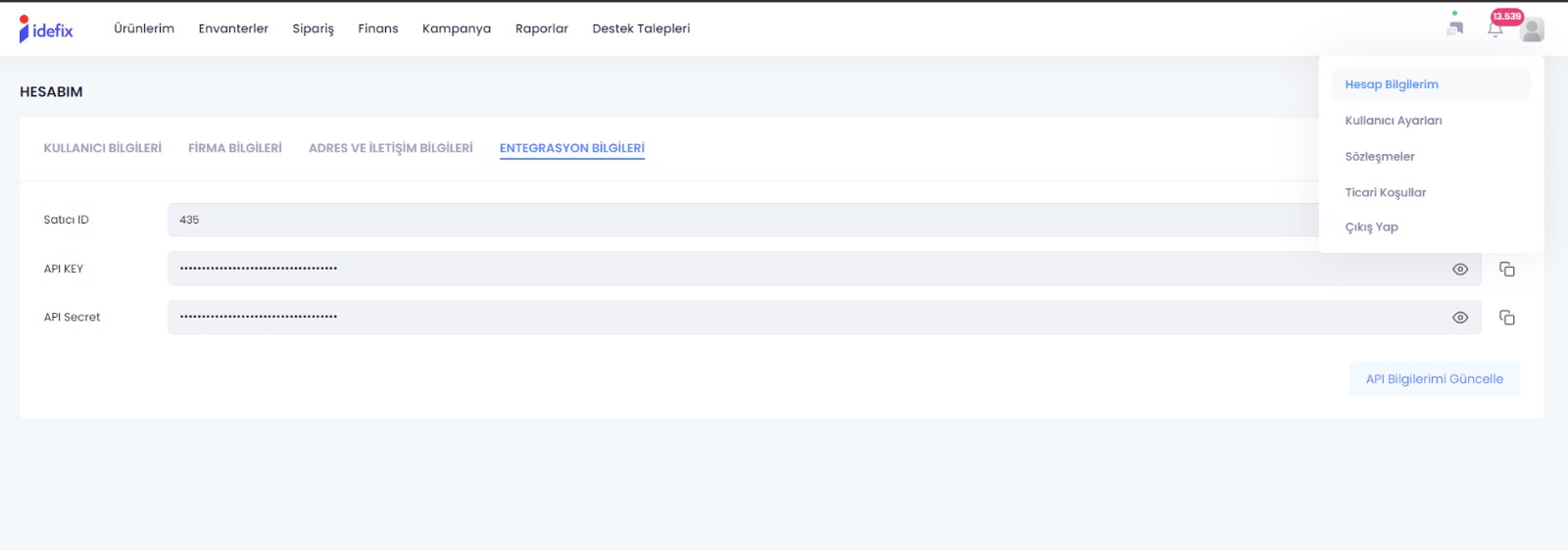Open the Envanterler menu
This screenshot has width=1568, height=551.
pyautogui.click(x=233, y=28)
